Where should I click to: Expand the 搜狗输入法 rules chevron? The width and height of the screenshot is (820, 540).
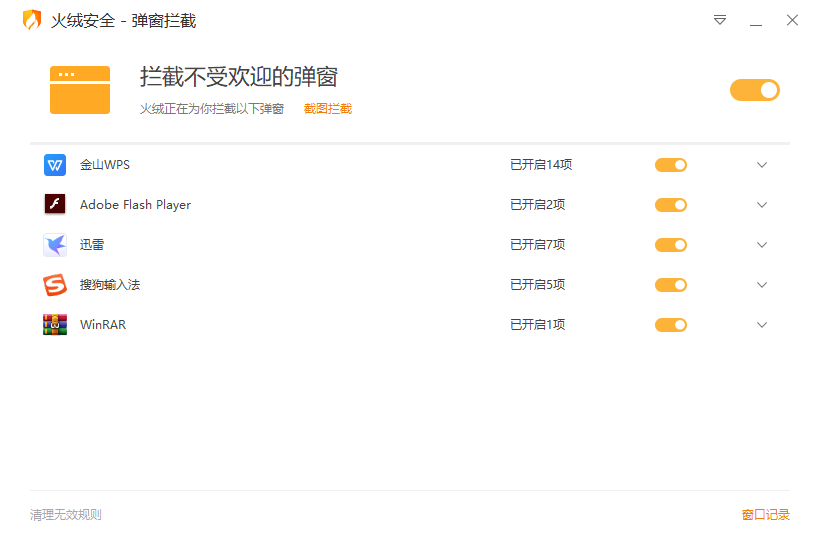(x=762, y=285)
